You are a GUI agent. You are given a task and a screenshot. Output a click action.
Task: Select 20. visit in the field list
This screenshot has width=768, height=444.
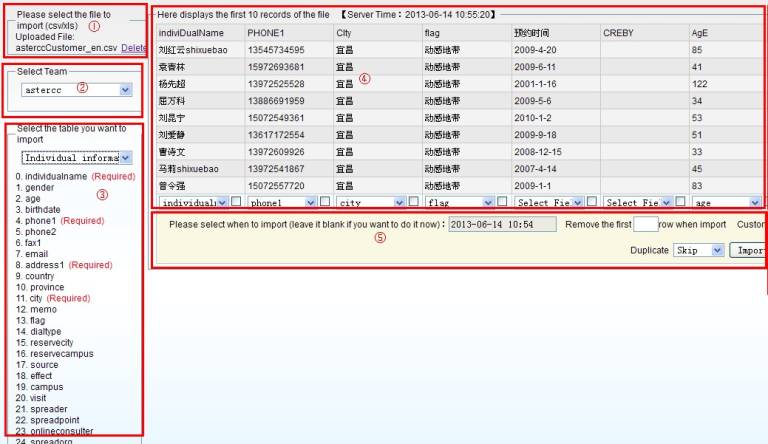31,398
